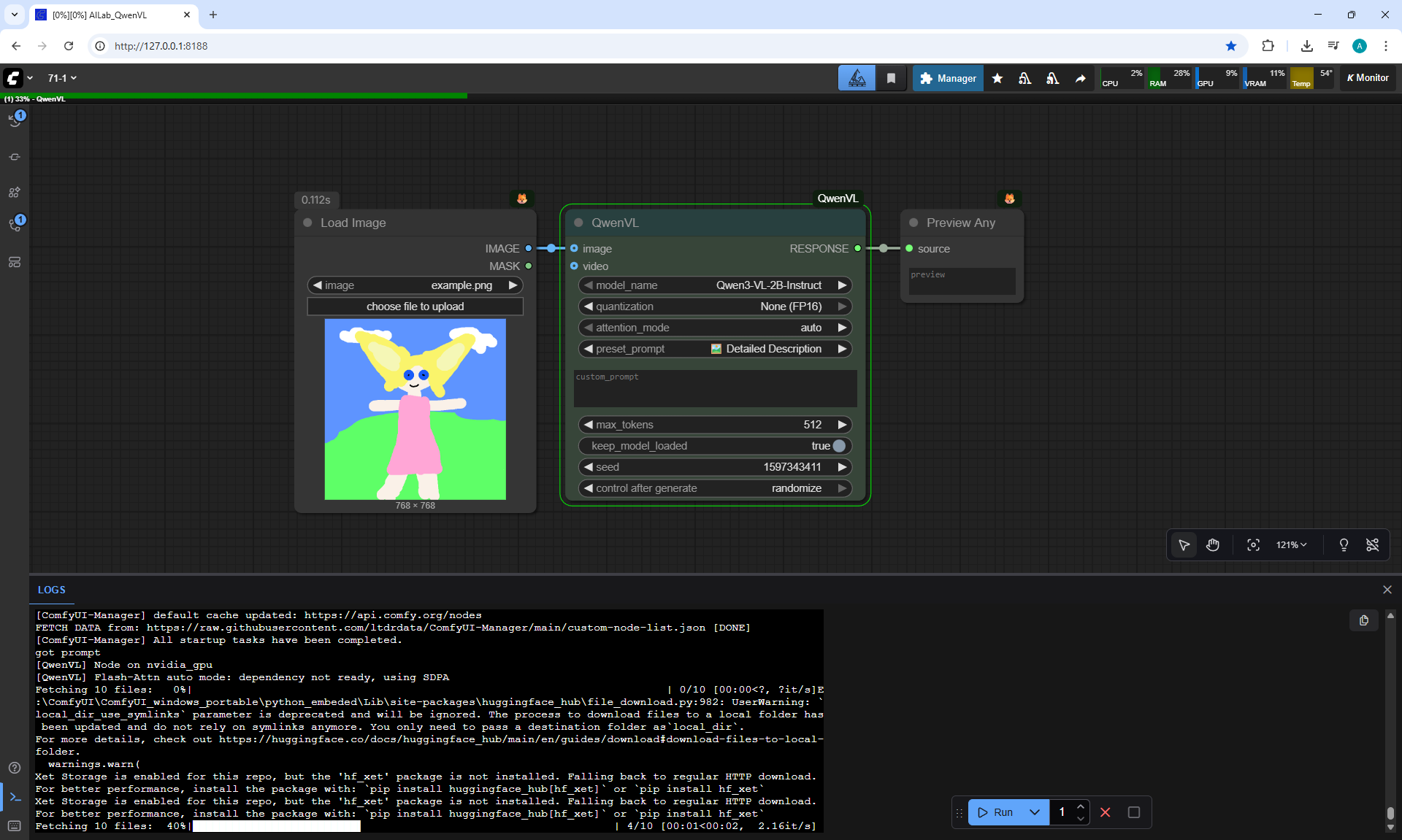Click choose file to upload button

(415, 307)
